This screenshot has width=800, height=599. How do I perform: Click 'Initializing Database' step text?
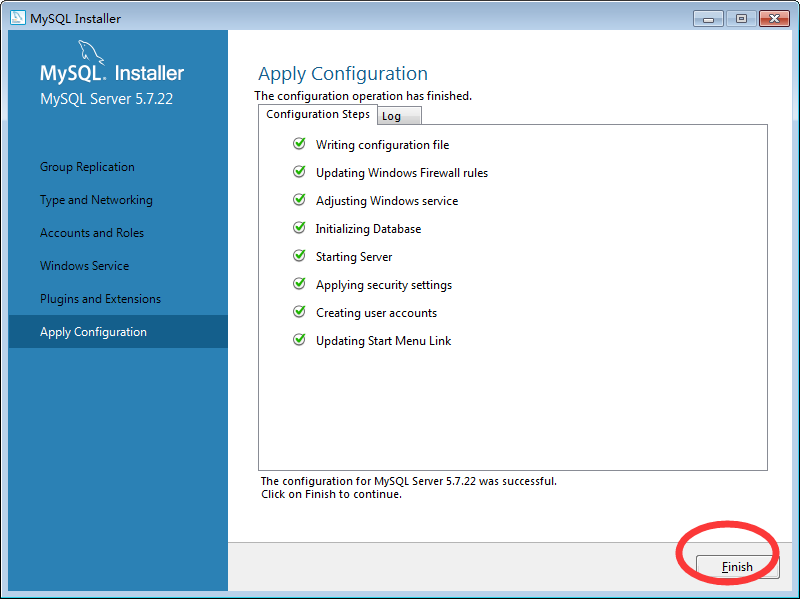click(368, 229)
